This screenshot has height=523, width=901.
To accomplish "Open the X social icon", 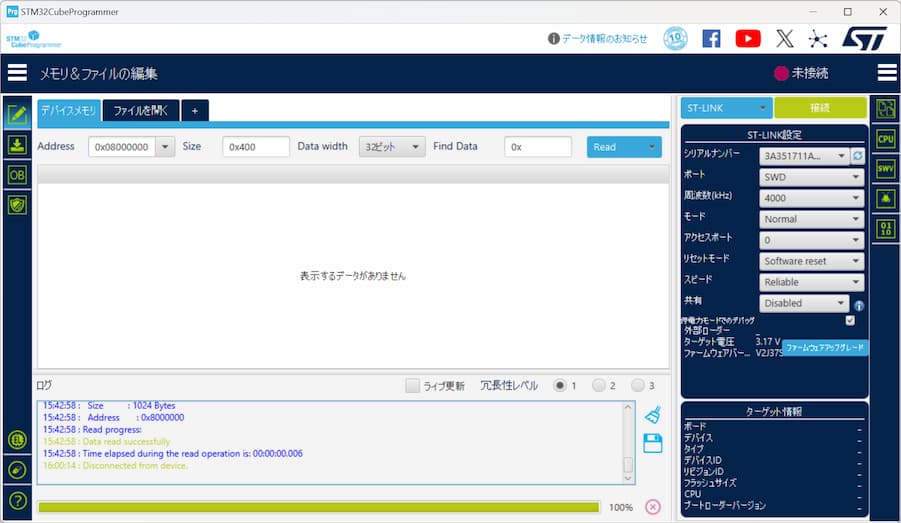I will click(784, 39).
